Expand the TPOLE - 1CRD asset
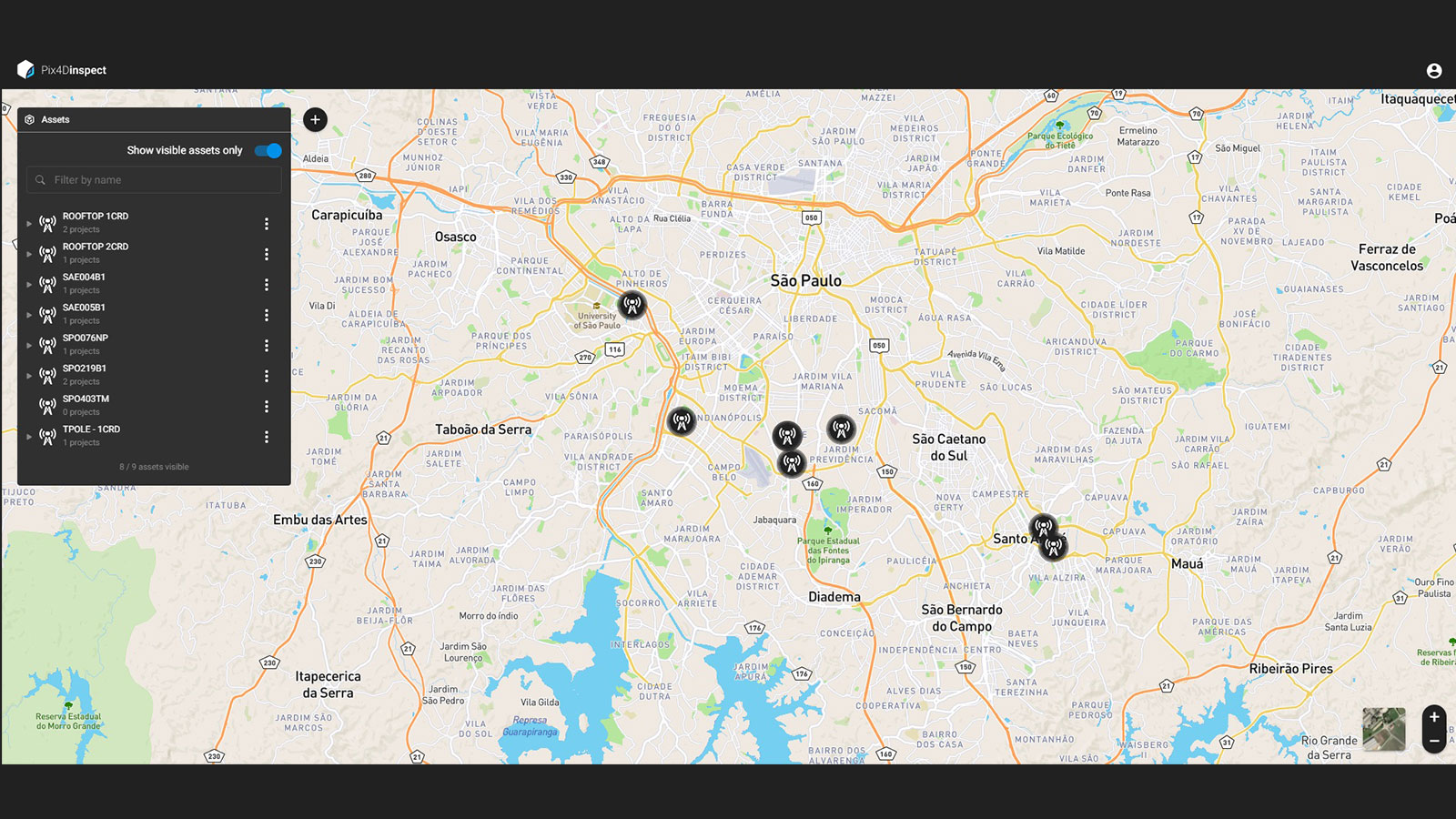The image size is (1456, 819). click(29, 437)
